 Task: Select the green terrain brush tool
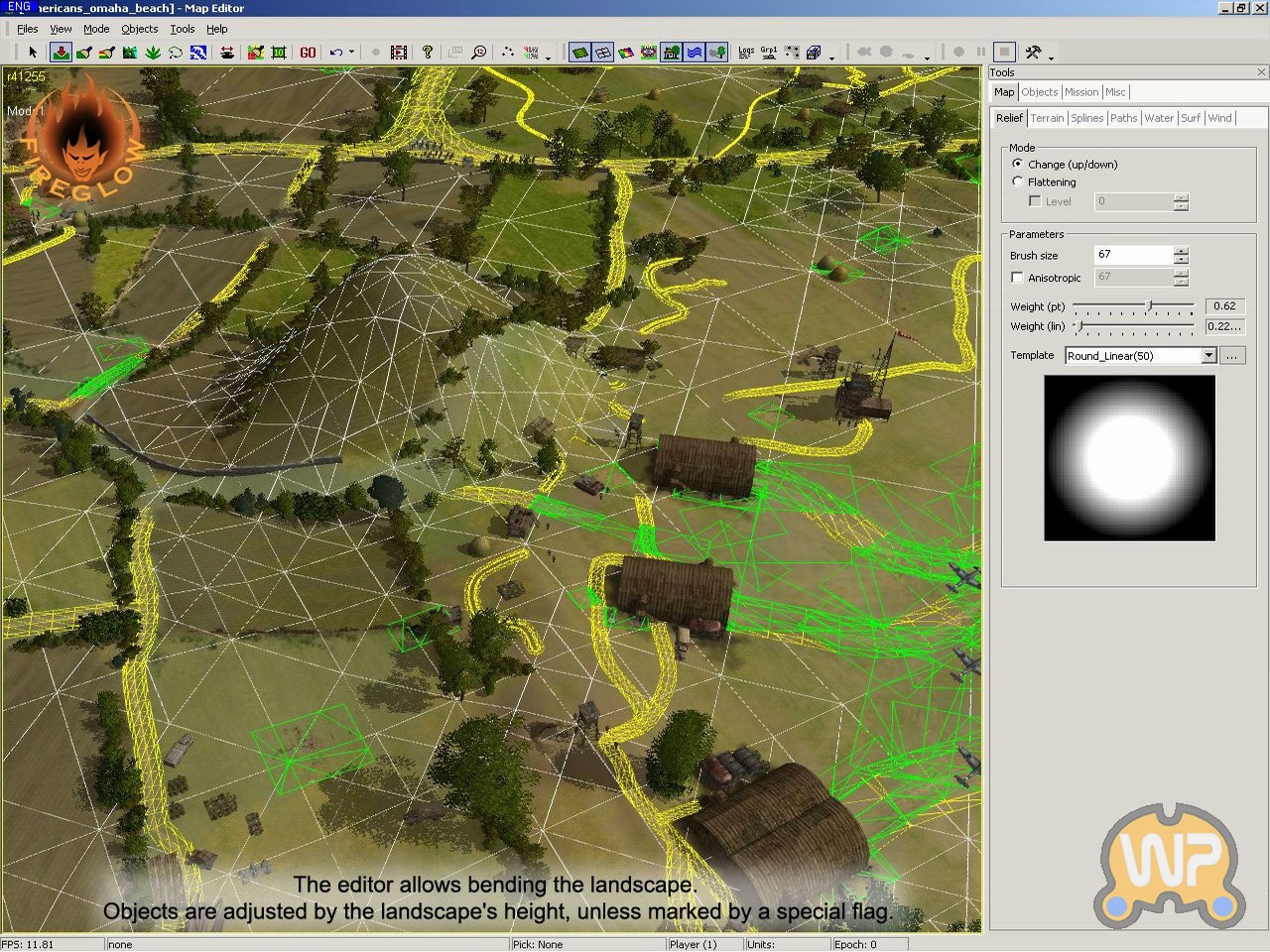(x=84, y=52)
